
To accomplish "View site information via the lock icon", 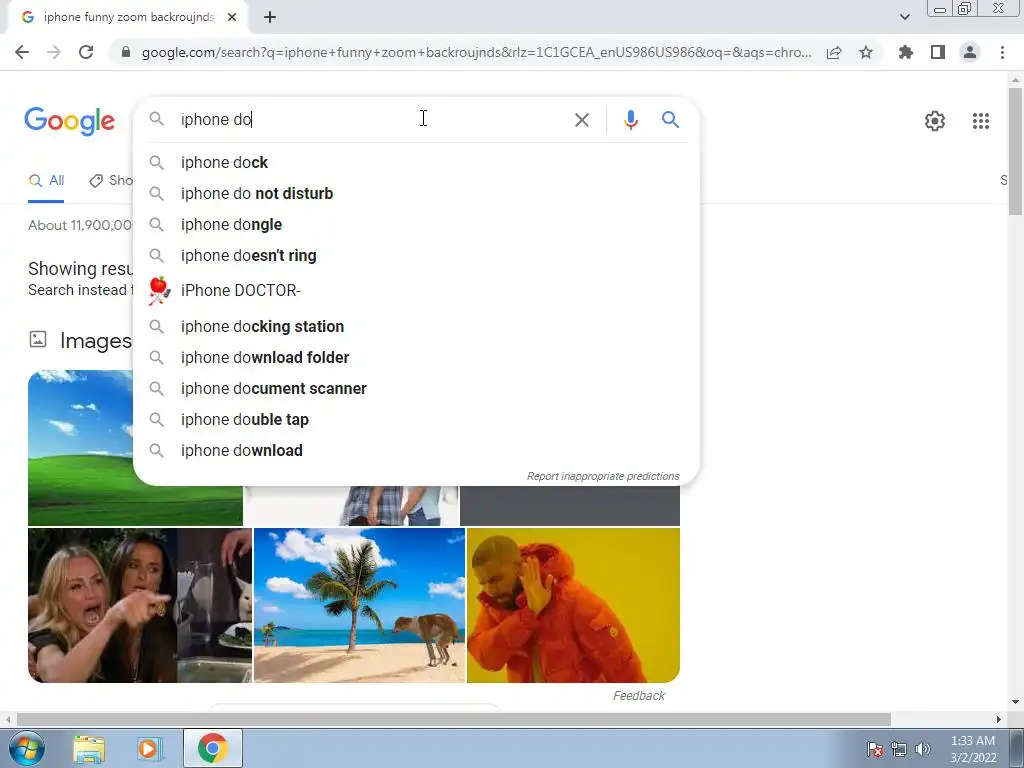I will coord(126,52).
